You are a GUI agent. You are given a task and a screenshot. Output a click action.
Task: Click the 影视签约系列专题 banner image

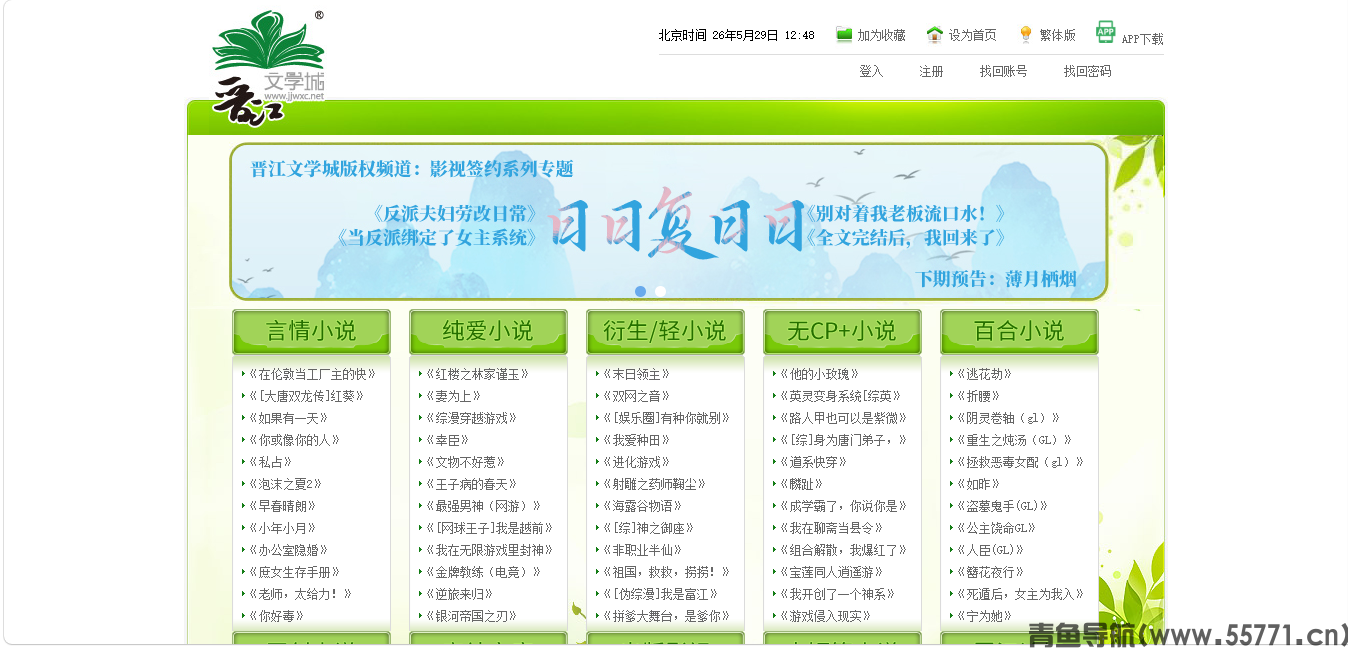click(668, 221)
